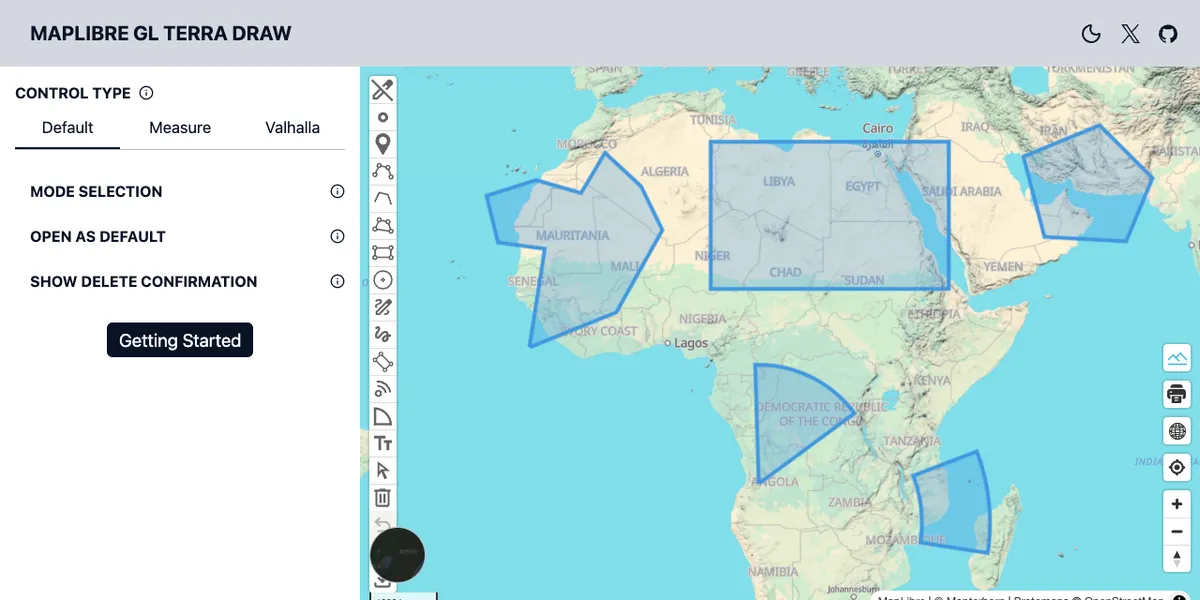The width and height of the screenshot is (1200, 600).
Task: Click the ALGERIA map label
Action: 665,172
